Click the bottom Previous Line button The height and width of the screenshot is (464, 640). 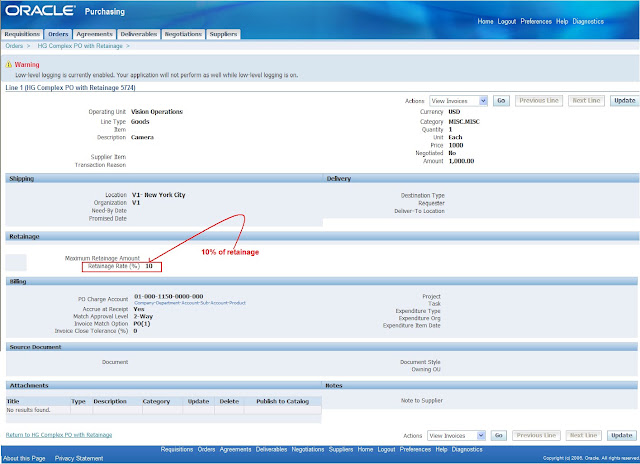(x=536, y=435)
